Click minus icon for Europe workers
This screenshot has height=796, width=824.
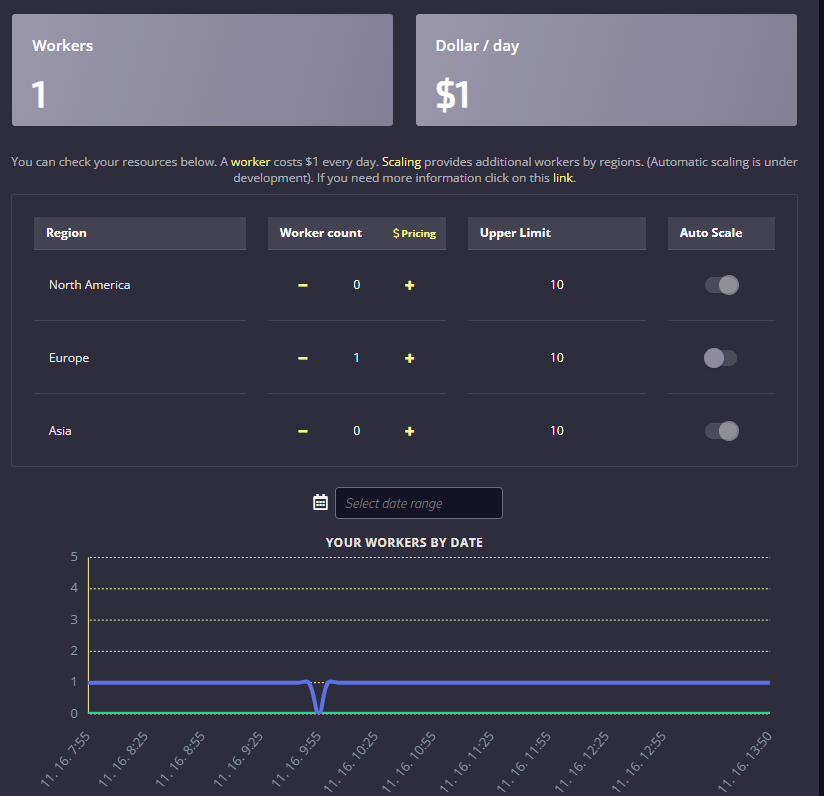pyautogui.click(x=303, y=359)
